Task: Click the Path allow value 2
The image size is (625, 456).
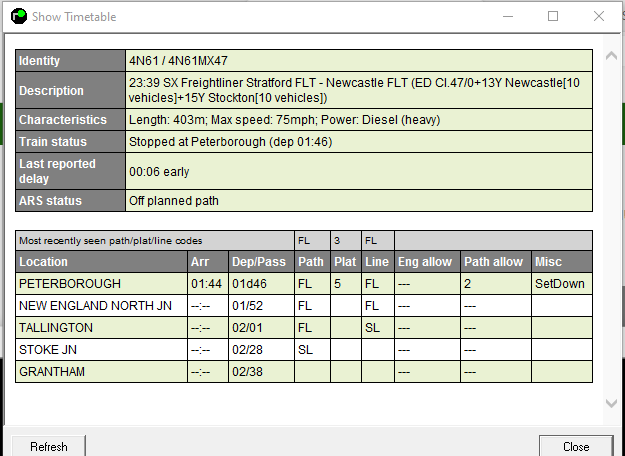Action: tap(496, 284)
